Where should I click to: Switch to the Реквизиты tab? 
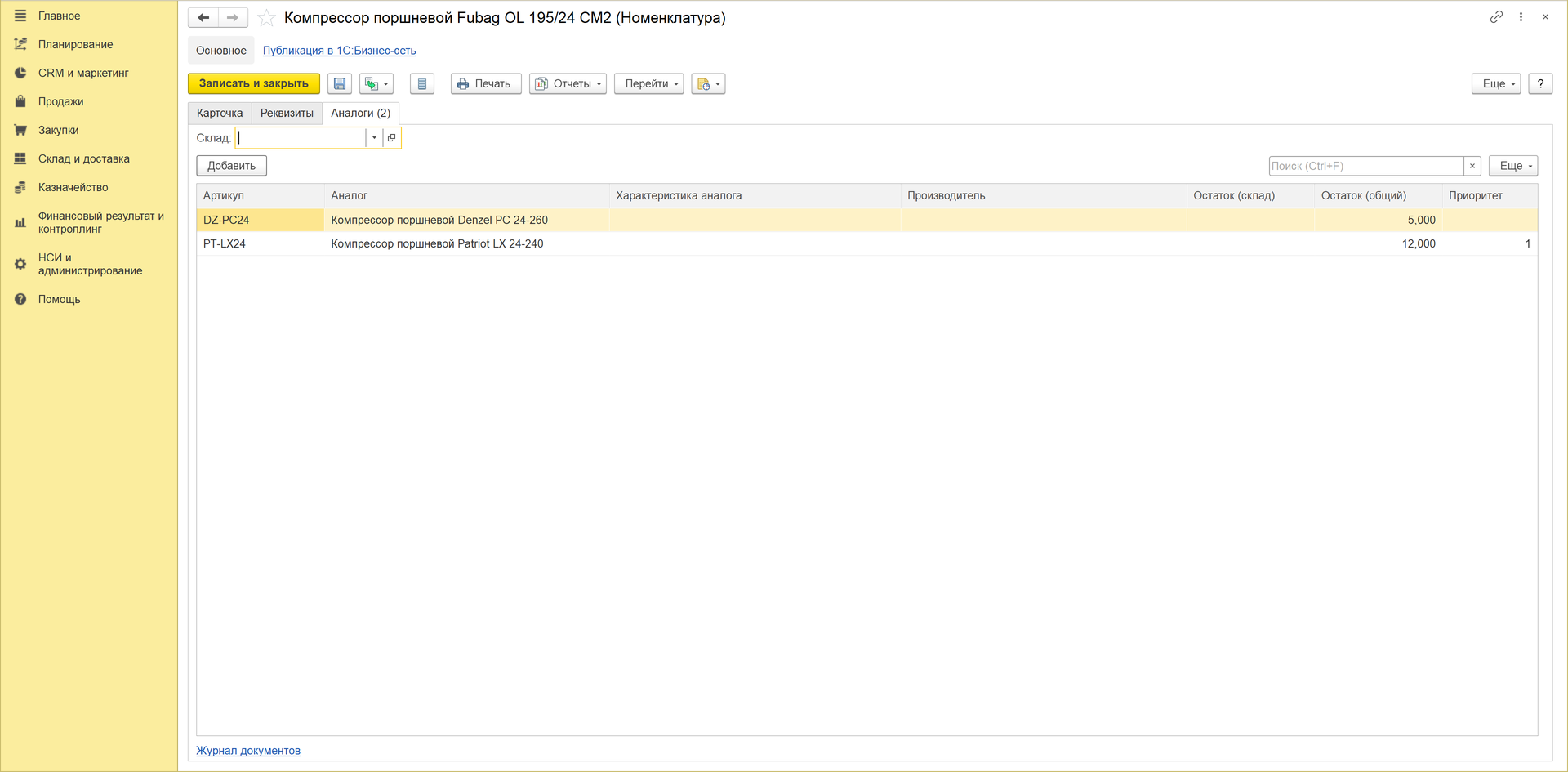tap(287, 114)
